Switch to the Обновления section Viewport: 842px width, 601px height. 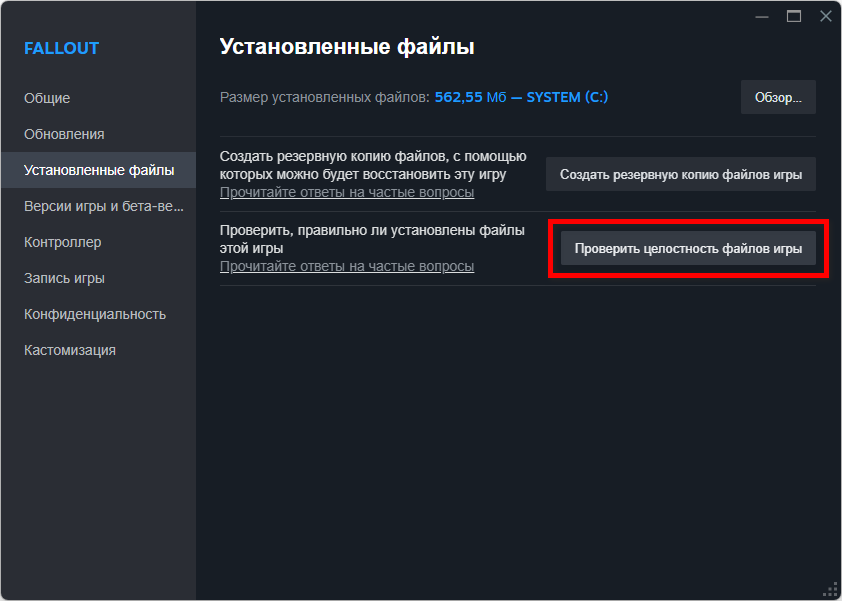point(64,134)
